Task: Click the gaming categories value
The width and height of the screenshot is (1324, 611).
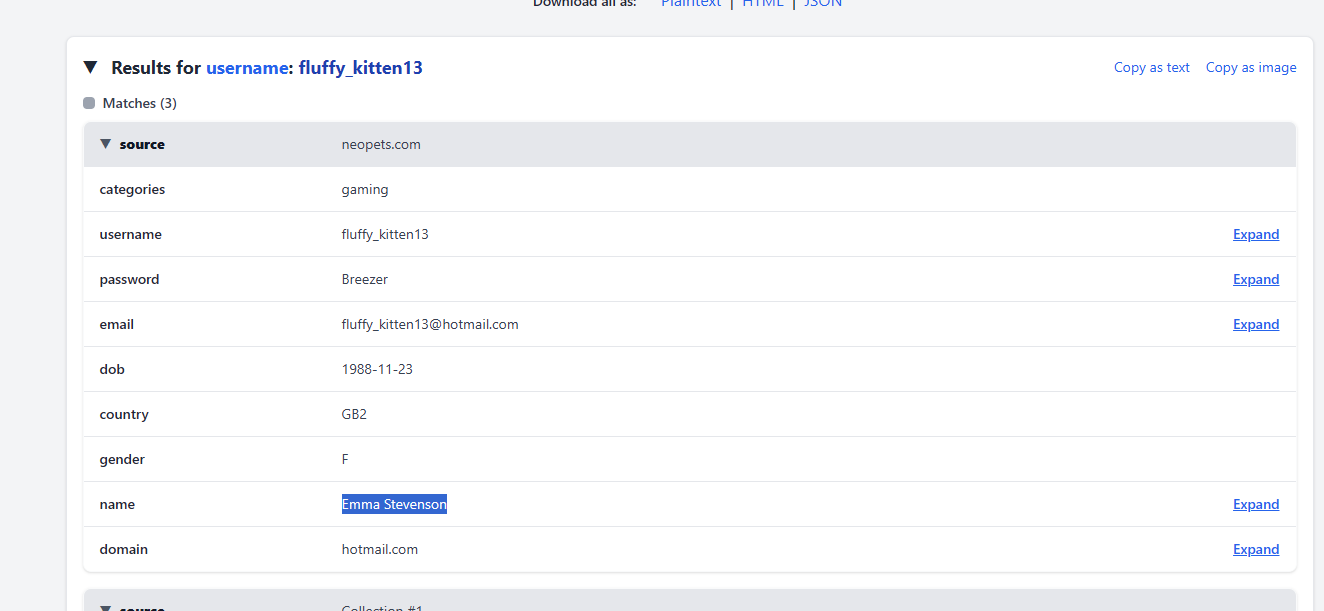Action: coord(365,189)
